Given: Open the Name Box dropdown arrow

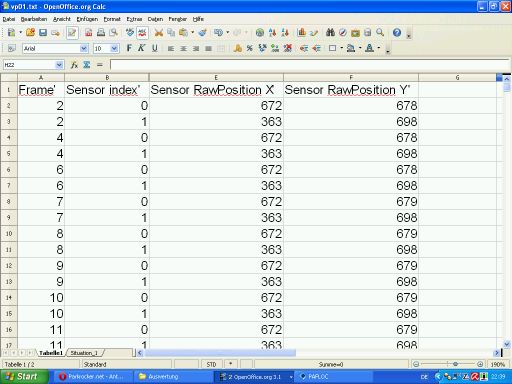Looking at the screenshot, I should pos(59,65).
